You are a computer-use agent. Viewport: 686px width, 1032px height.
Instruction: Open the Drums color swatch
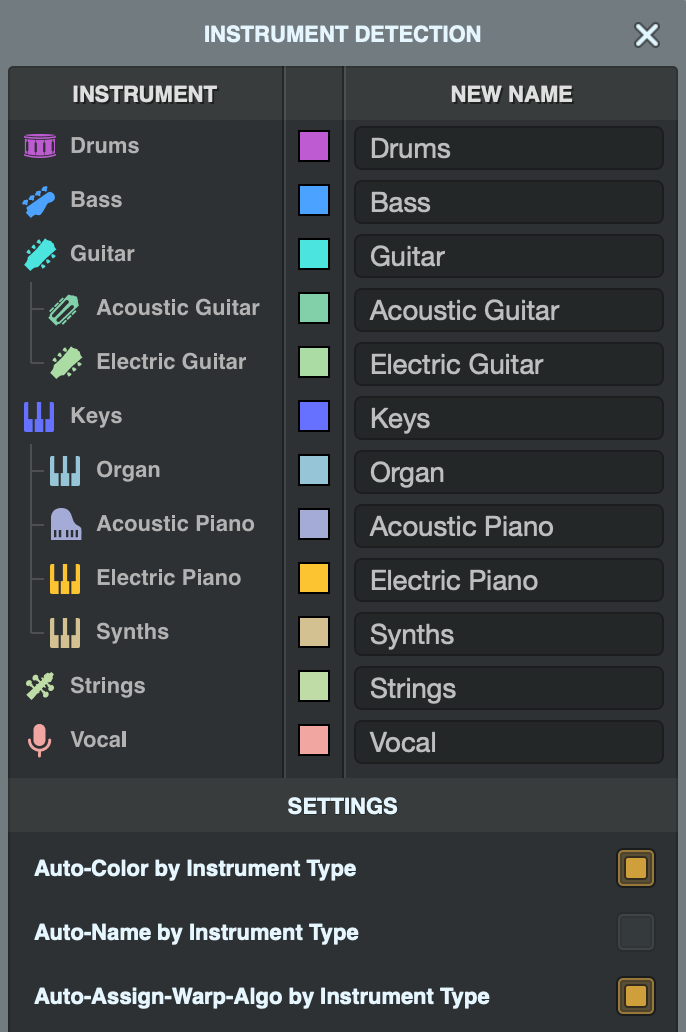pos(313,147)
